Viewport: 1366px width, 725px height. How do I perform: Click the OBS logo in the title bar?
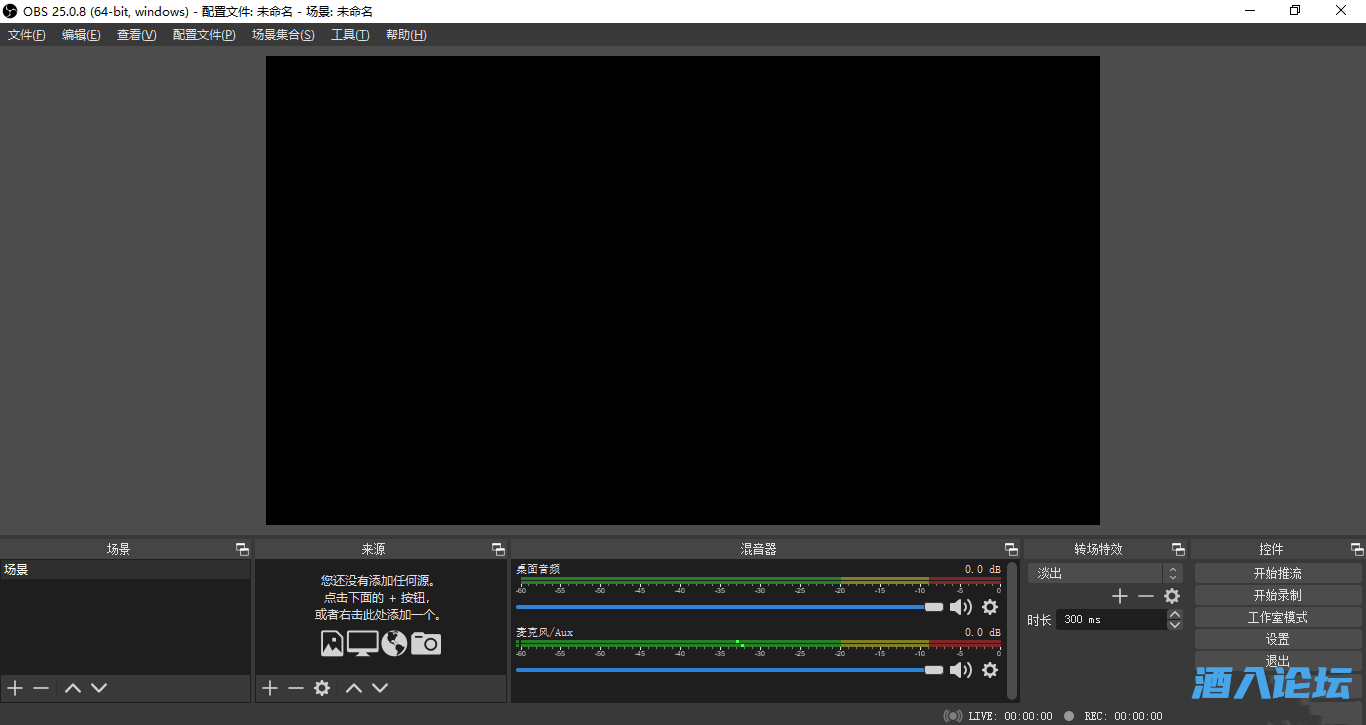[10, 11]
